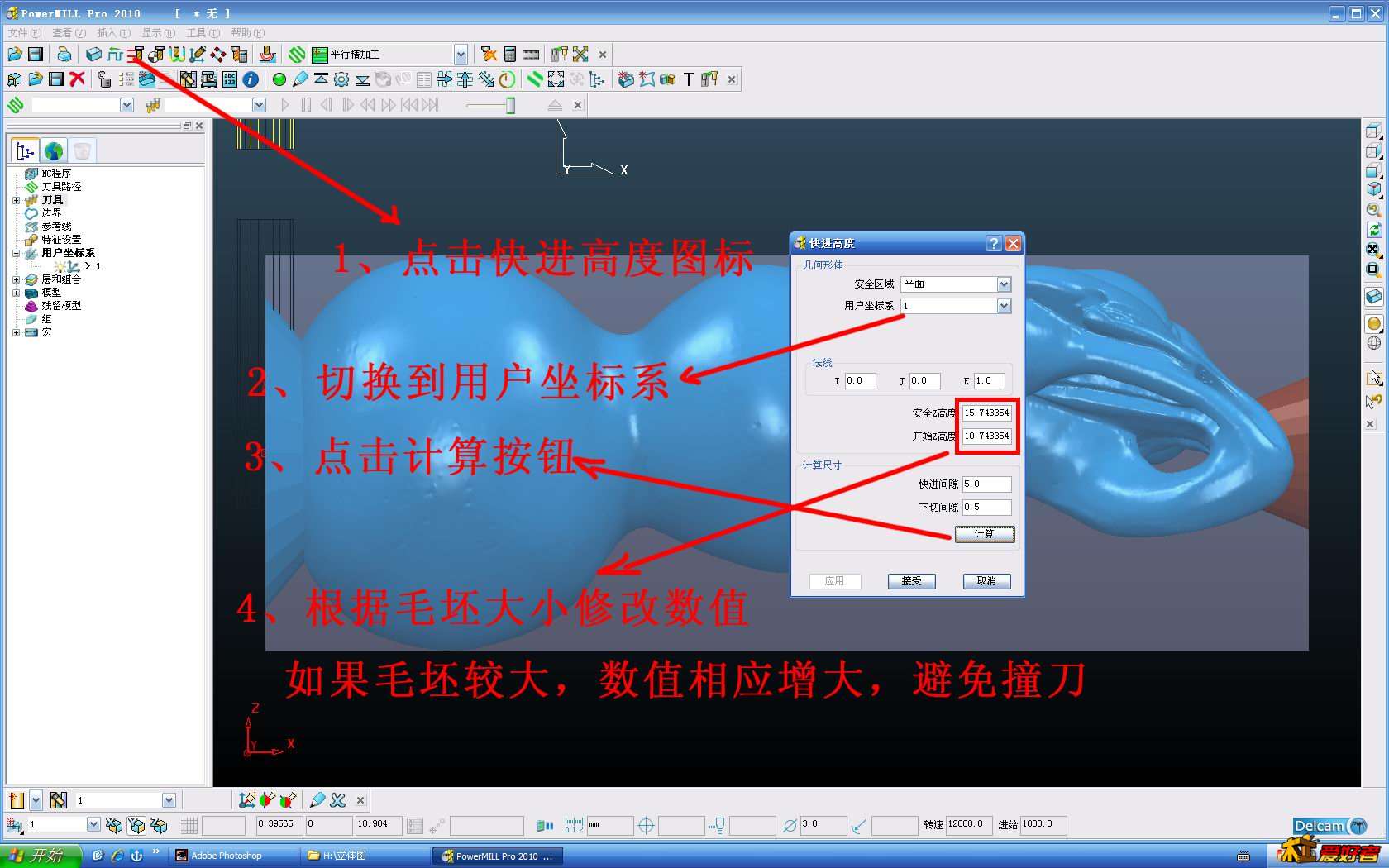The height and width of the screenshot is (868, 1389).
Task: Toggle the grid display icon in status bar
Action: (189, 825)
